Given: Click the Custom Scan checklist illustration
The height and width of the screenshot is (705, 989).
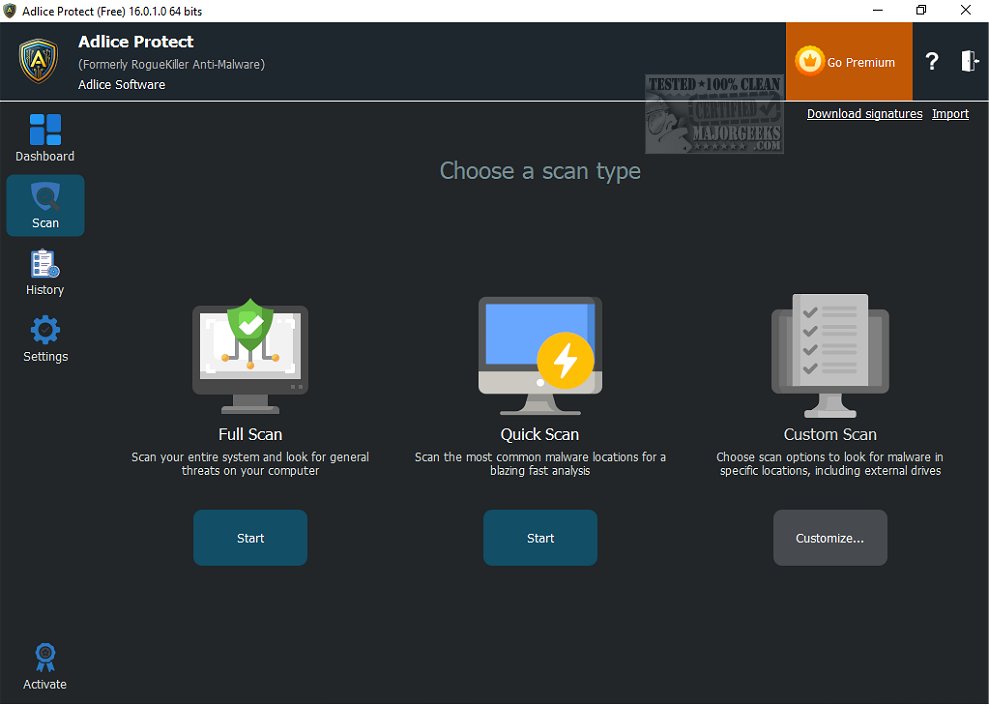Looking at the screenshot, I should pos(830,356).
